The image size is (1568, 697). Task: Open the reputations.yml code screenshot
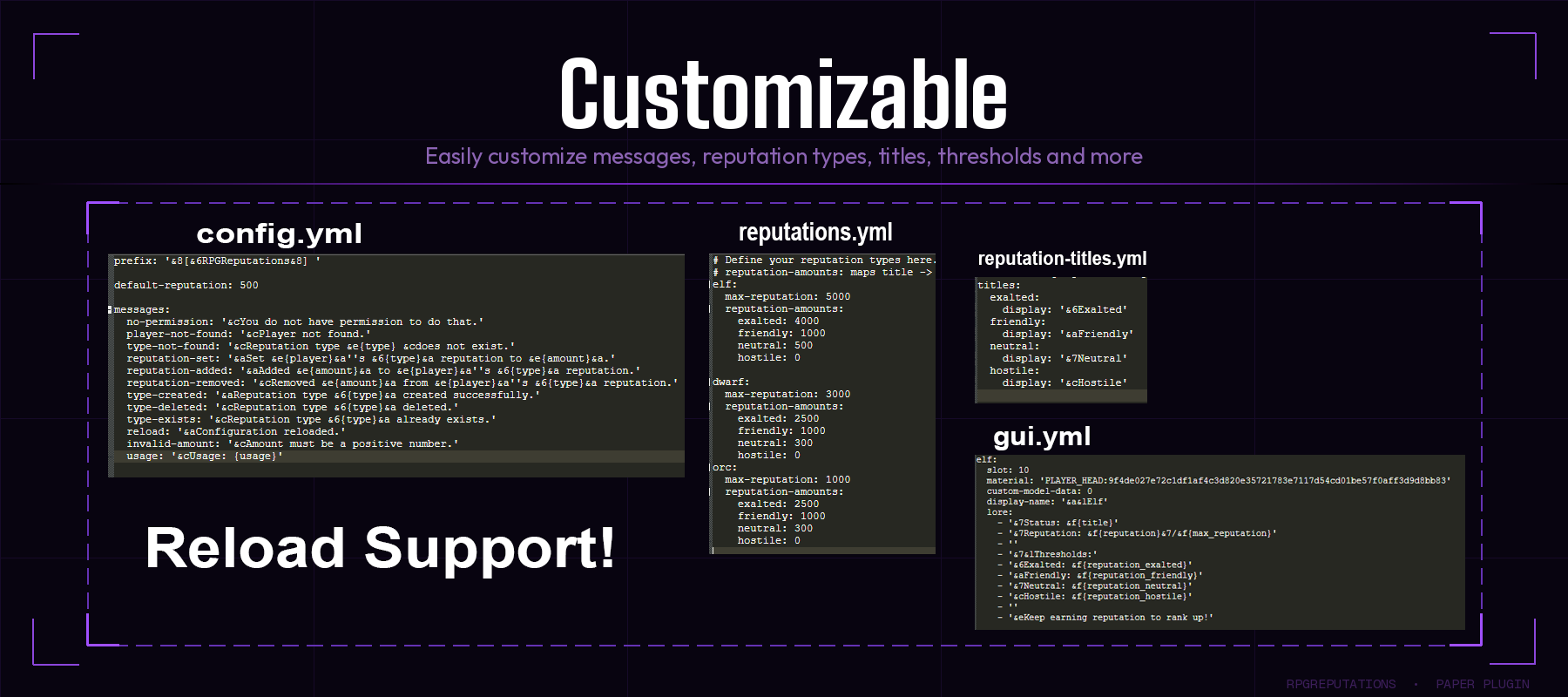[823, 403]
